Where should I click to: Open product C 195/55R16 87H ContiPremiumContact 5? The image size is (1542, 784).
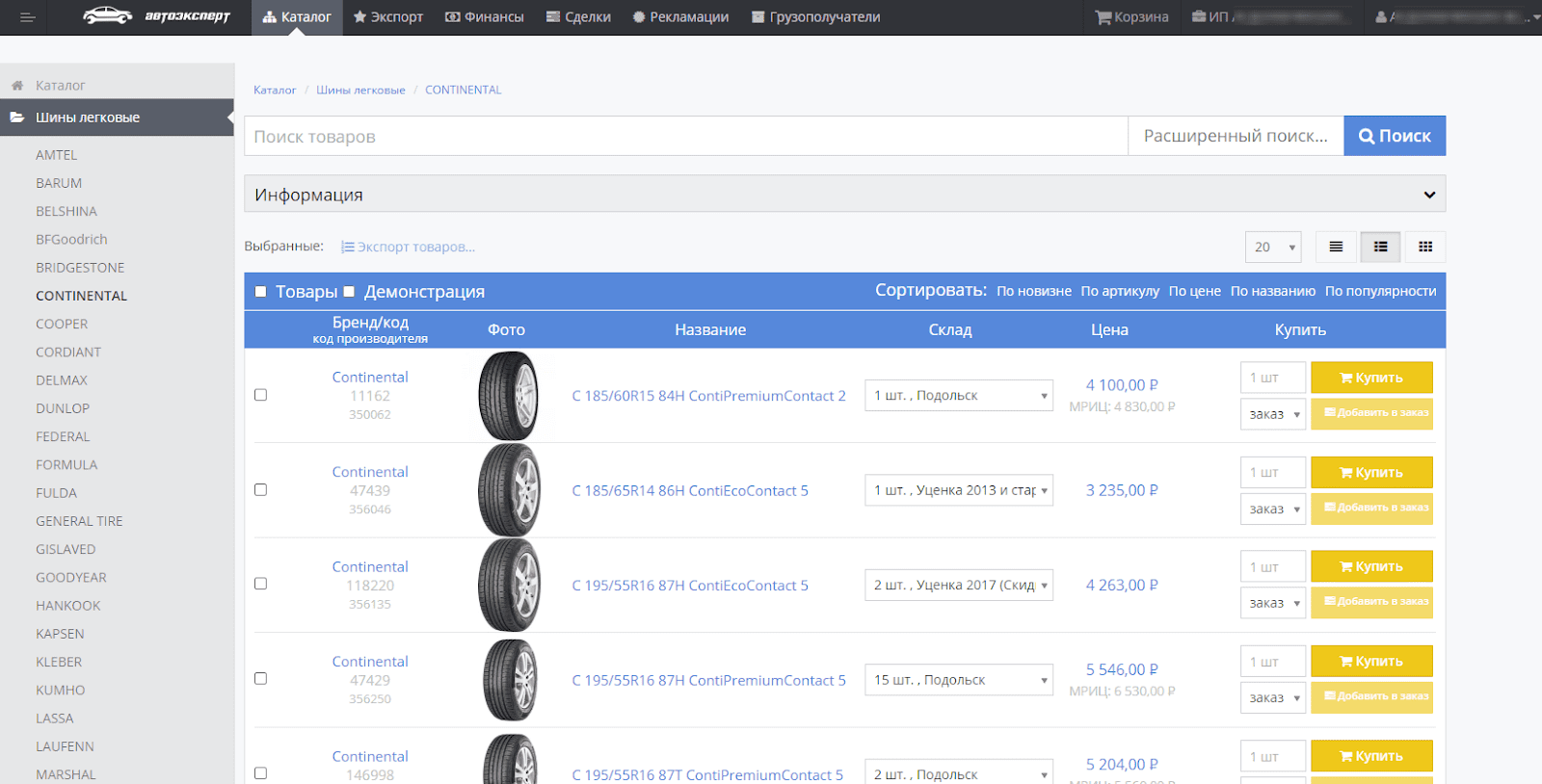708,681
